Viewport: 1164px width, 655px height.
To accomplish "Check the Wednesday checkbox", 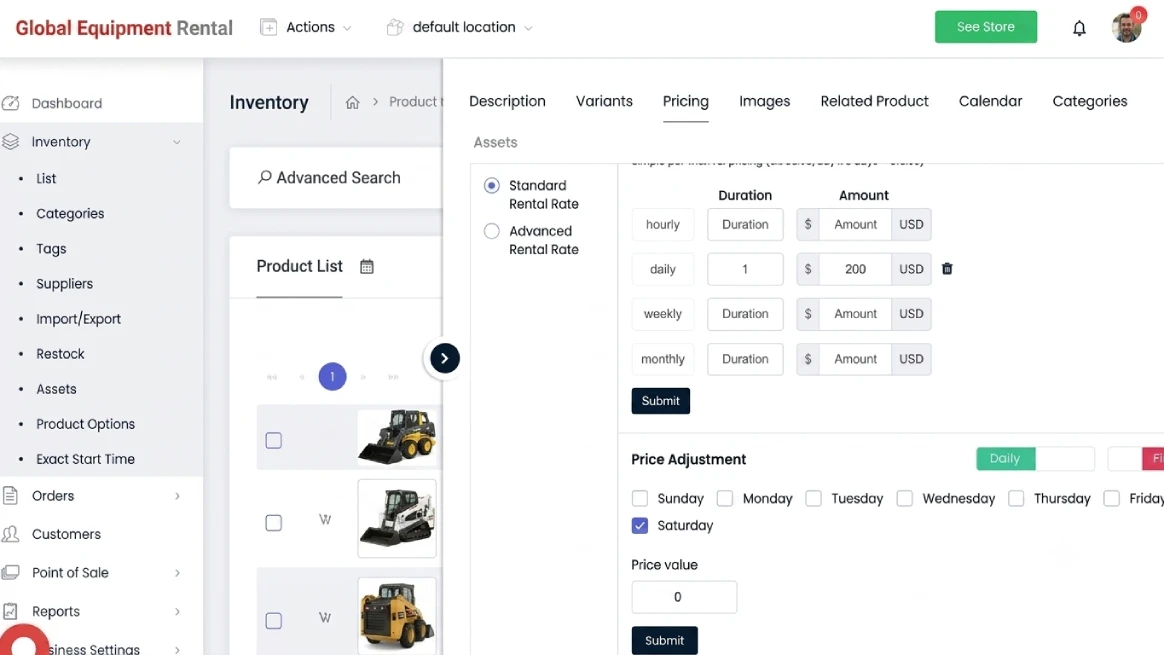I will (904, 498).
